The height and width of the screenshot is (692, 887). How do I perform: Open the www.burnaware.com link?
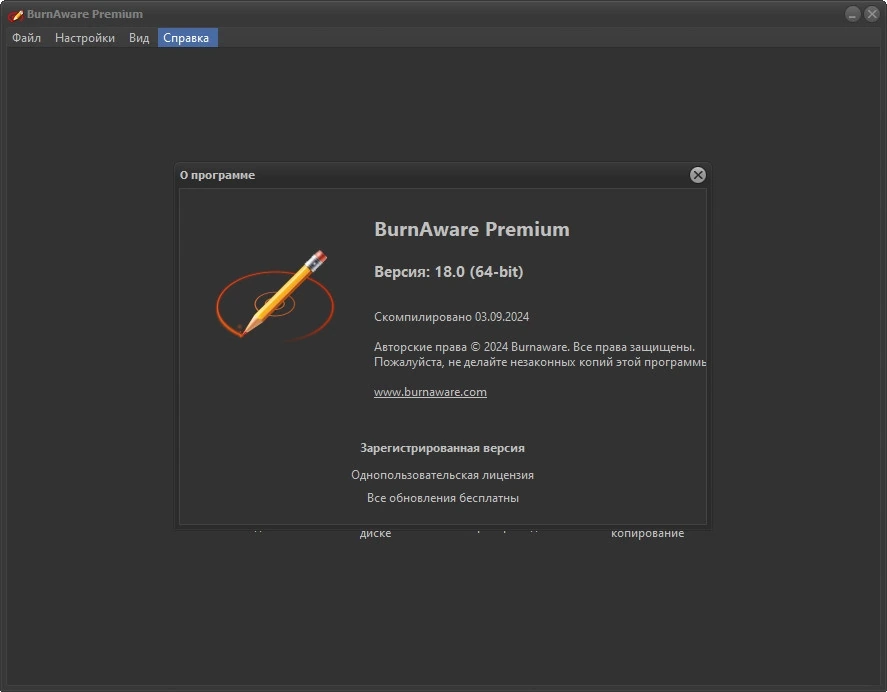point(430,392)
